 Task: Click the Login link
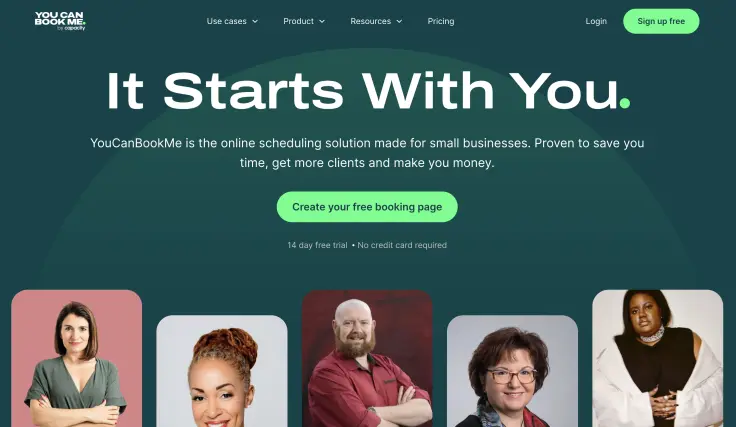click(x=596, y=21)
